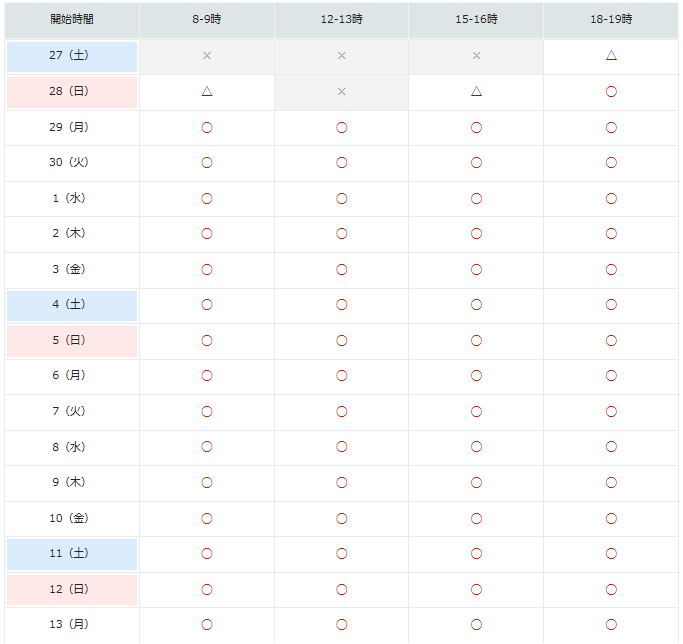Choose the circle for 28 (日) at 18-19時
The width and height of the screenshot is (683, 644).
click(x=611, y=92)
